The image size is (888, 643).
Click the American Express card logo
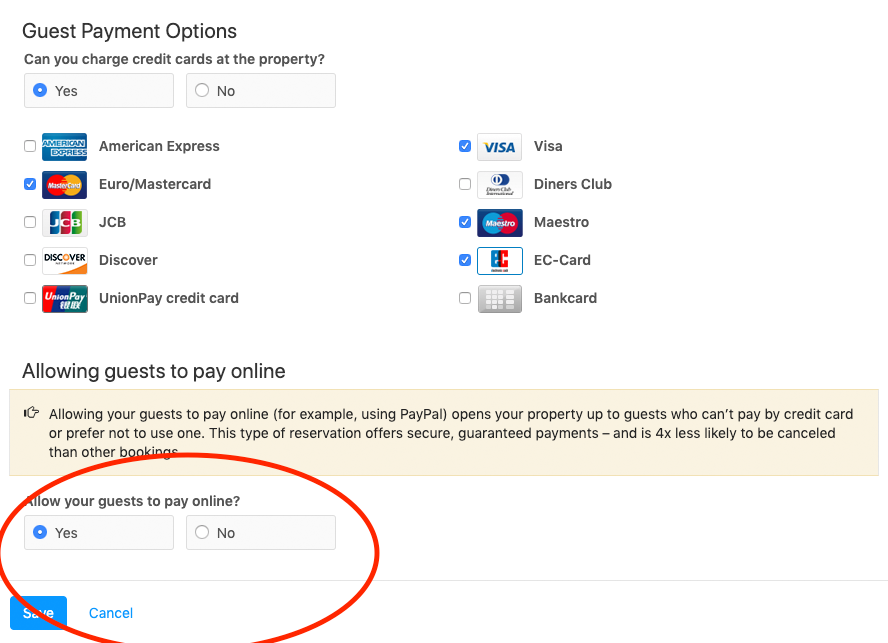click(x=65, y=147)
